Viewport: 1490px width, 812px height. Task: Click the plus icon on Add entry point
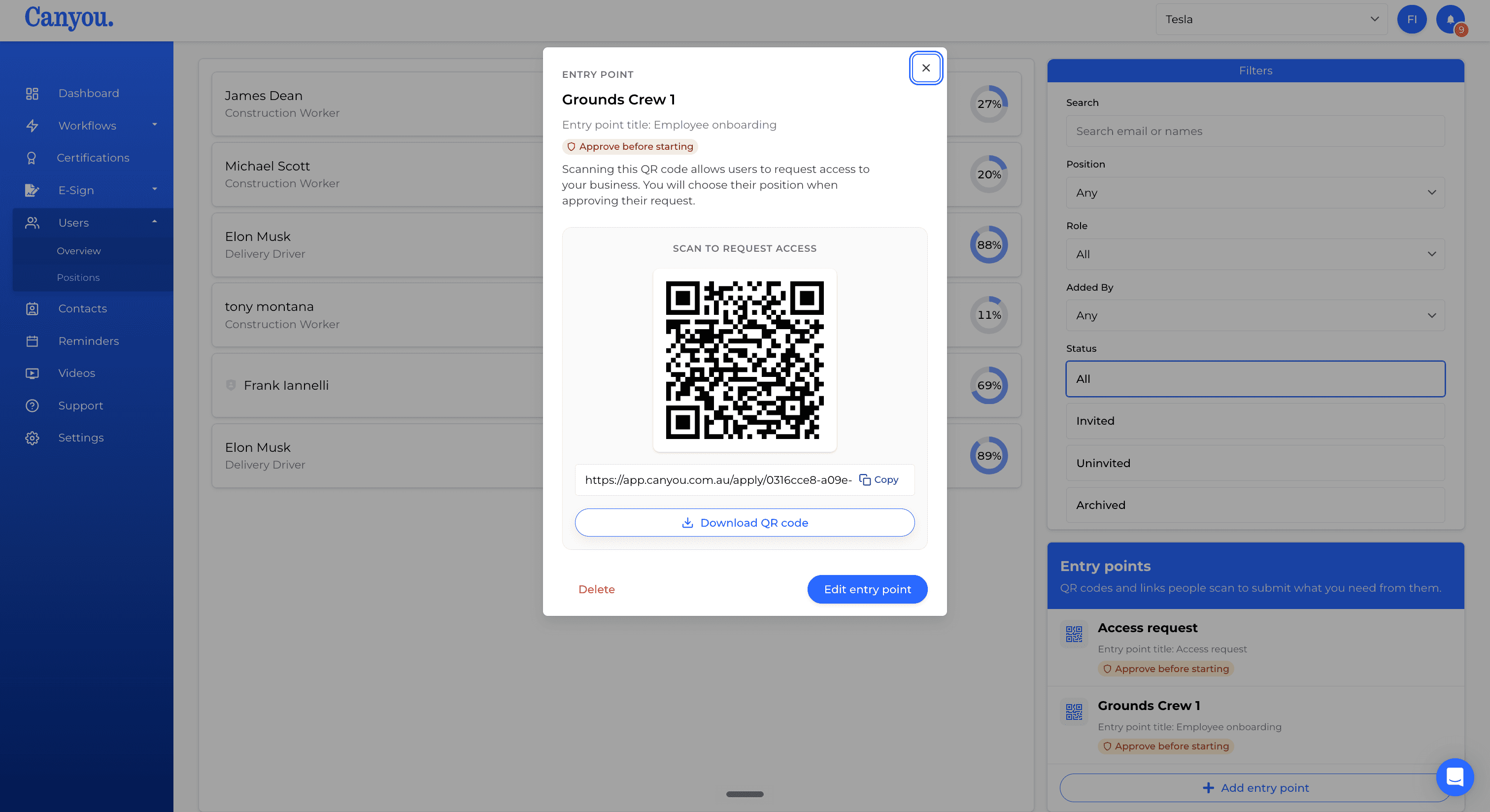click(x=1208, y=788)
